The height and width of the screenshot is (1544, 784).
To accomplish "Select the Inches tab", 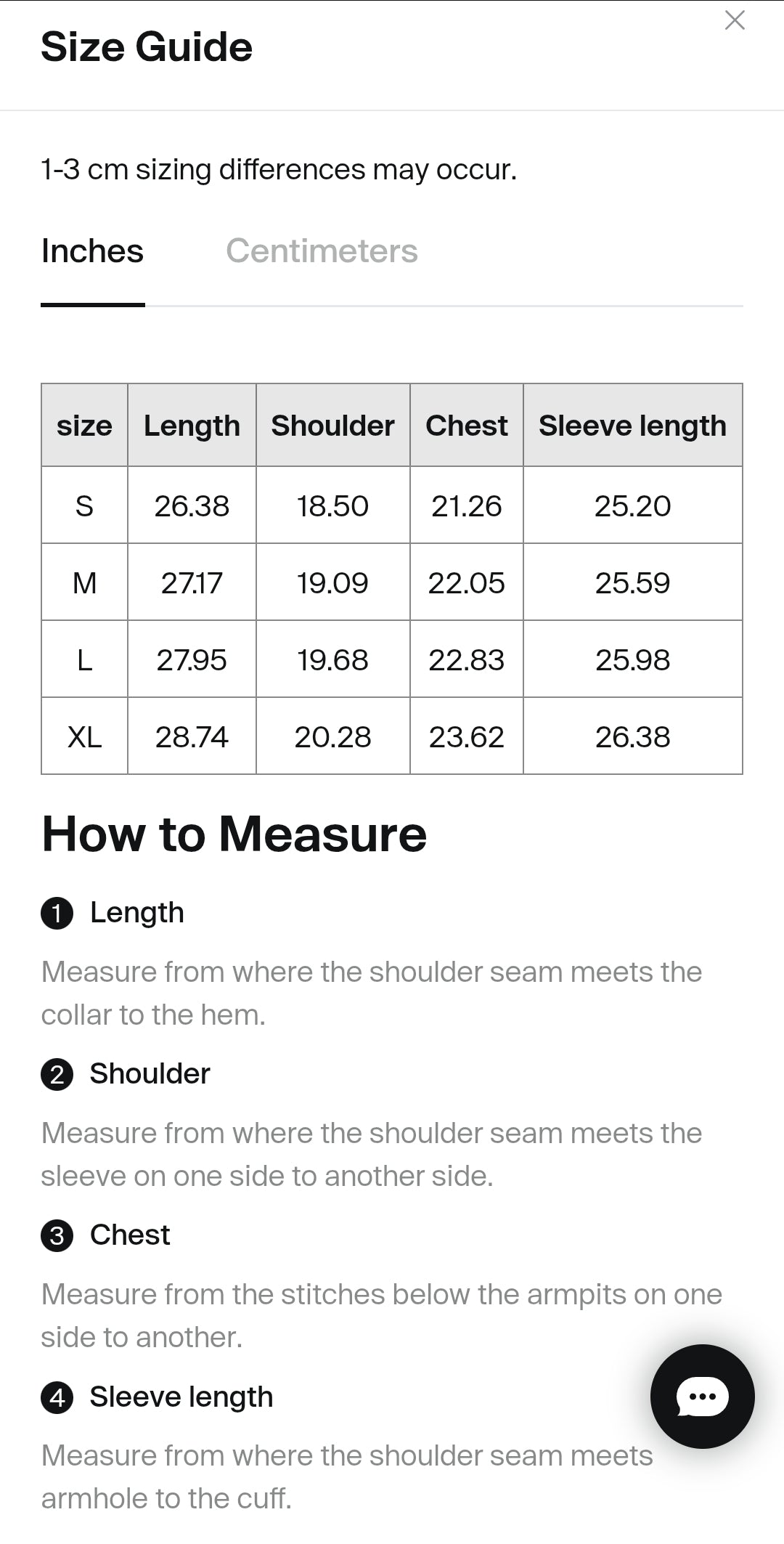I will [92, 251].
